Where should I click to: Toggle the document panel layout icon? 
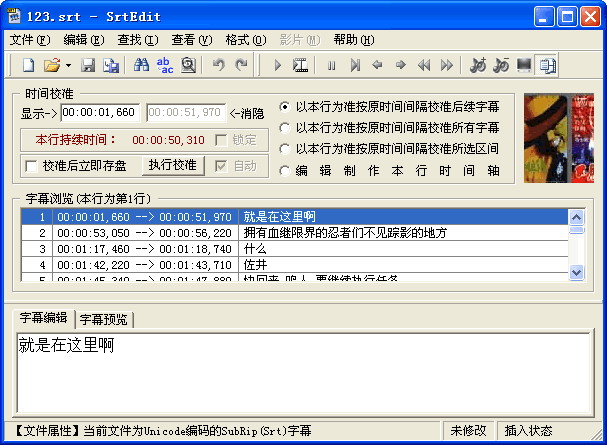547,65
